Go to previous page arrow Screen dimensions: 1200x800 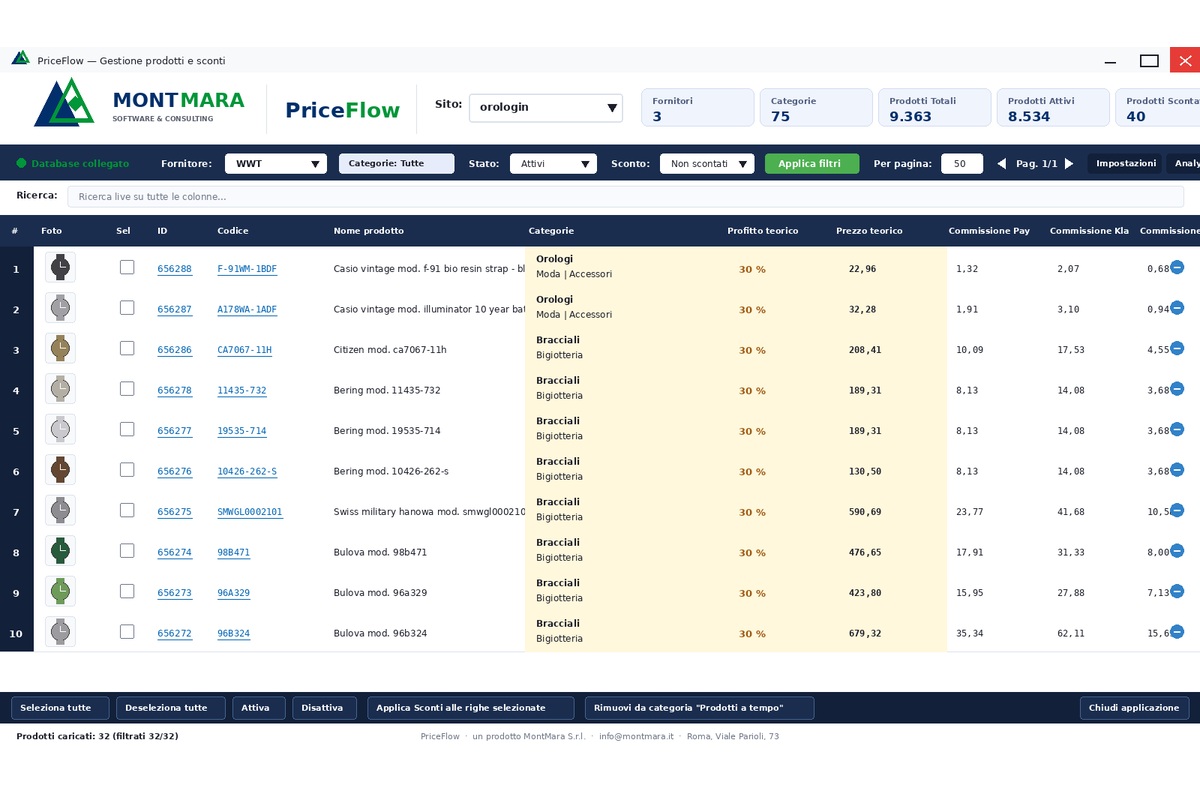click(1002, 164)
